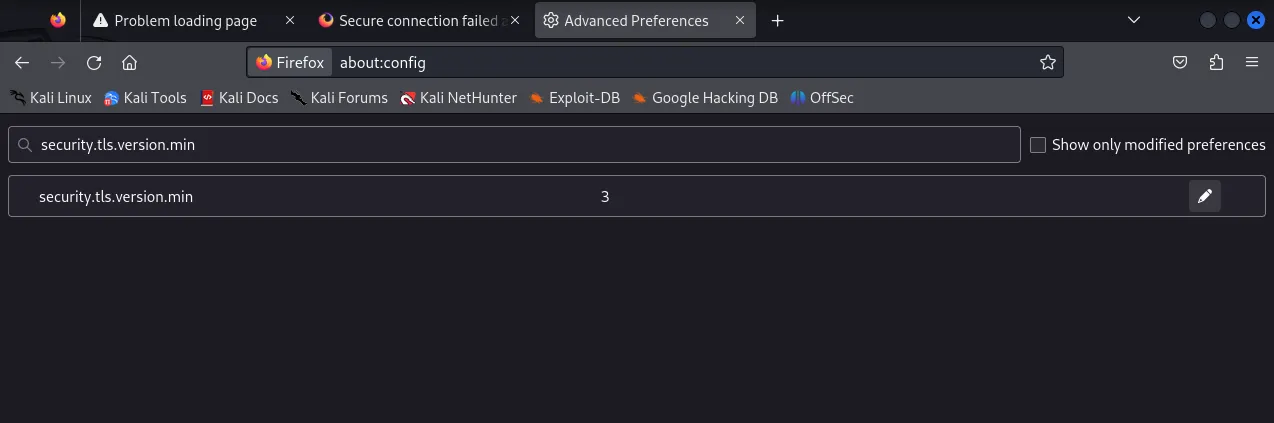Screen dimensions: 1274x423
Task: Go back to the previous page
Action: point(22,62)
